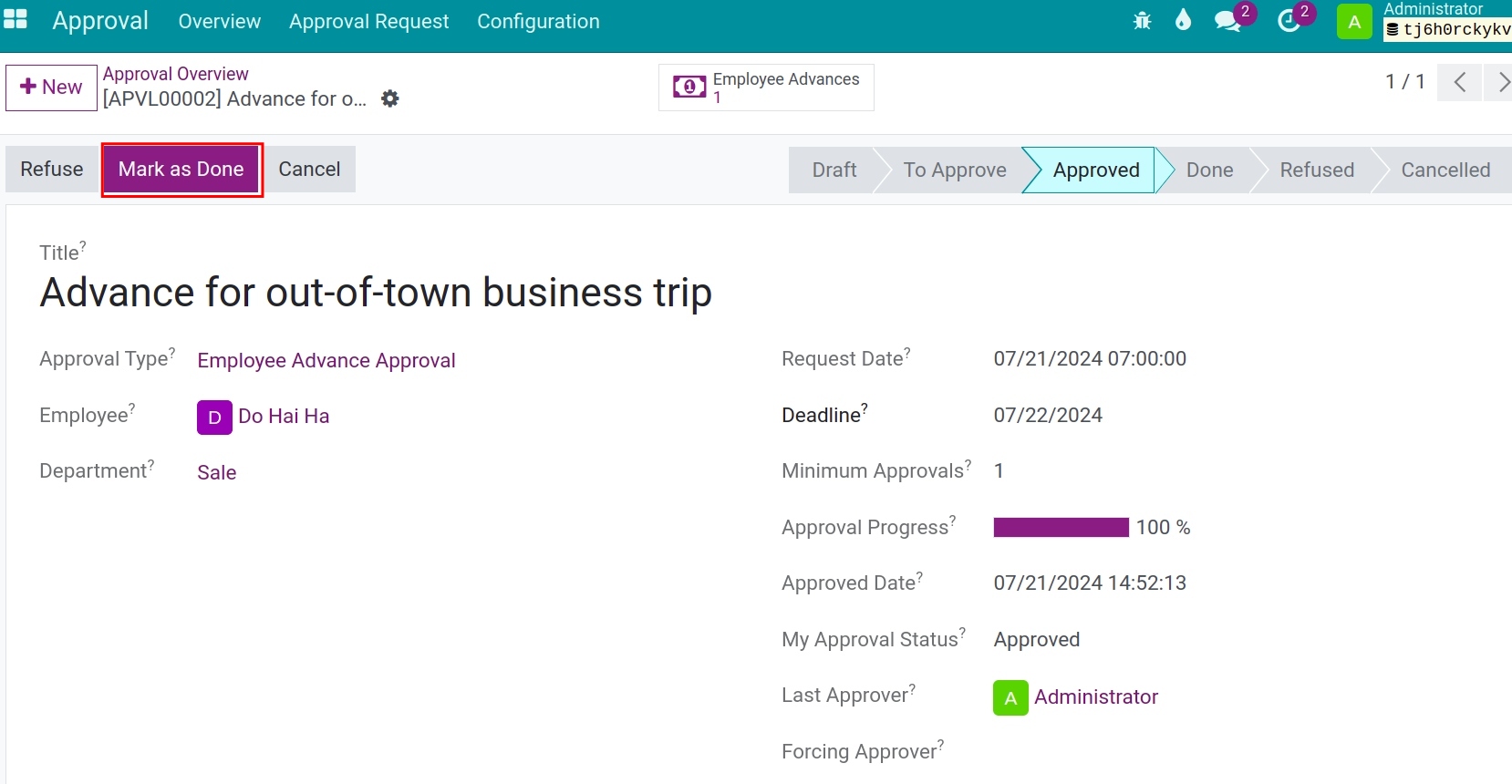The image size is (1512, 784).
Task: Select Cancelled status stage
Action: click(1445, 170)
